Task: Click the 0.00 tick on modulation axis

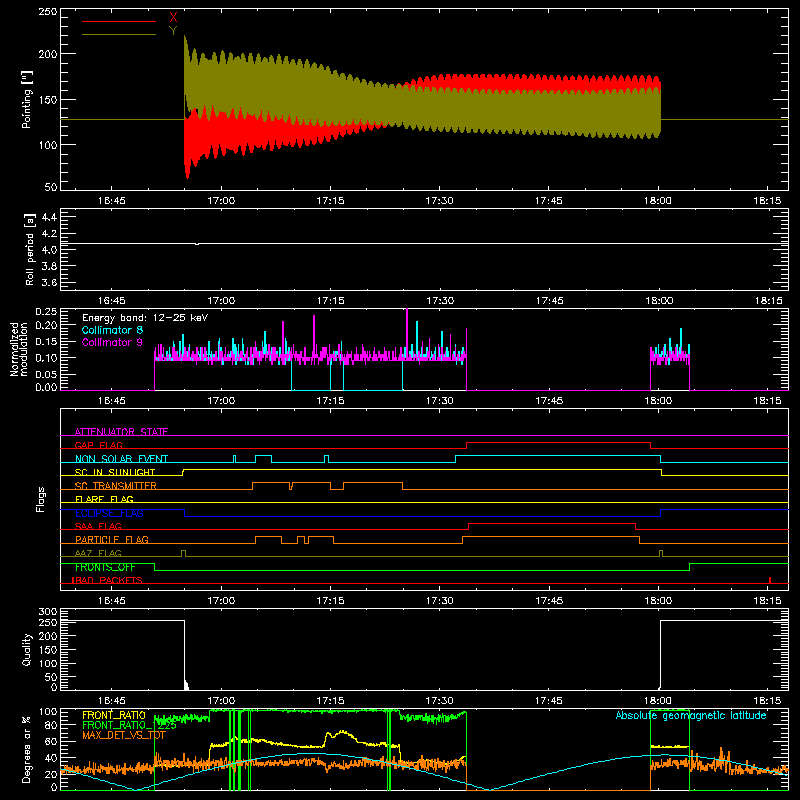Action: click(46, 387)
